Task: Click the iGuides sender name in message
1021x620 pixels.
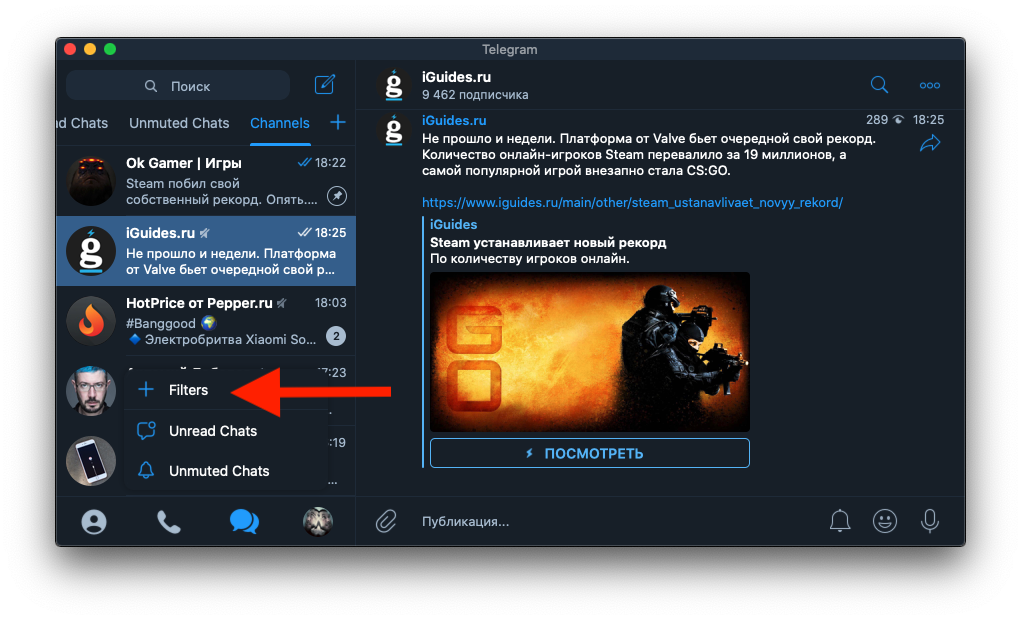Action: (x=454, y=120)
